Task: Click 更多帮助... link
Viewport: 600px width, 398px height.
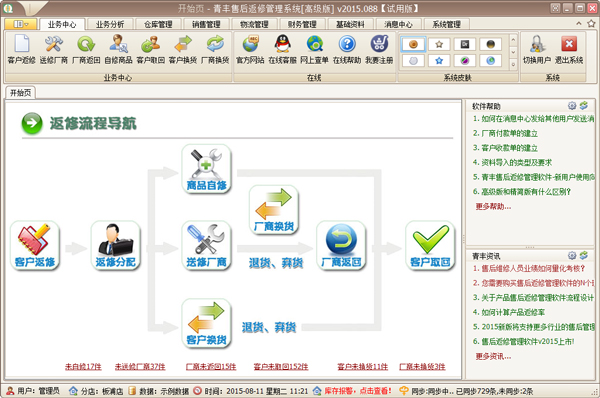Action: [x=493, y=207]
